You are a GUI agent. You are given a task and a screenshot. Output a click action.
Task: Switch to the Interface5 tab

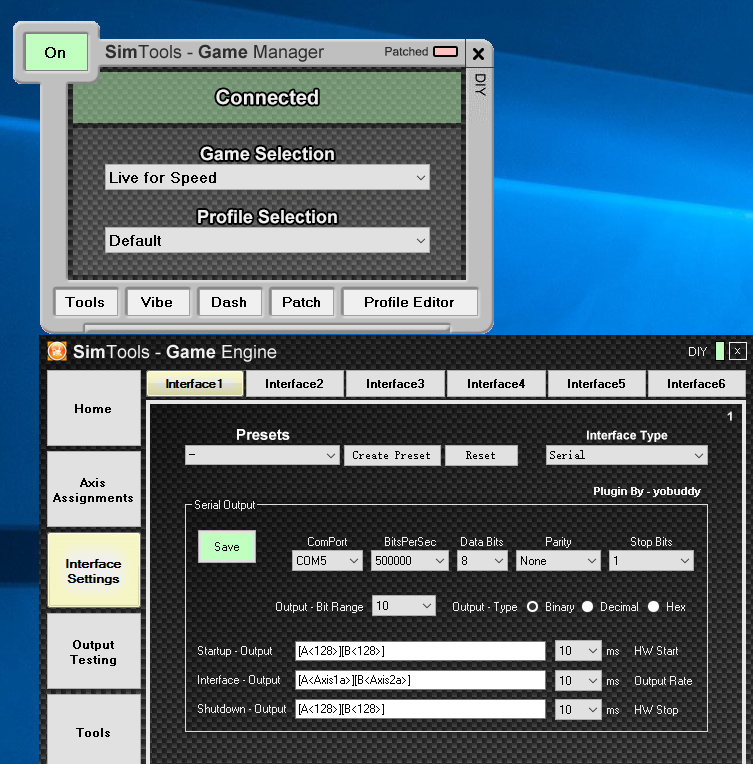point(596,384)
